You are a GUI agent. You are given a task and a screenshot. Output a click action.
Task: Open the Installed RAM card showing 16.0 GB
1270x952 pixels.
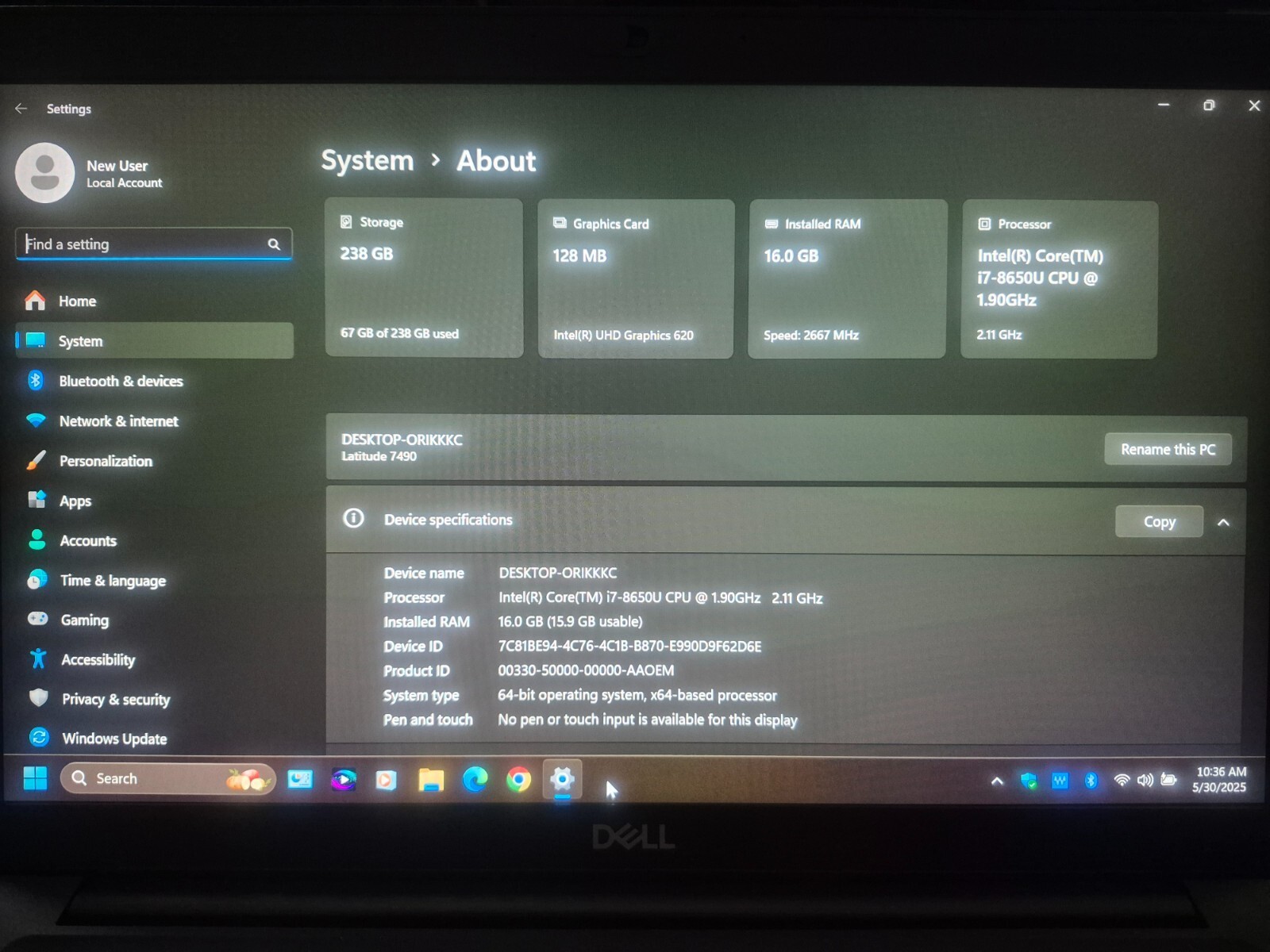847,279
